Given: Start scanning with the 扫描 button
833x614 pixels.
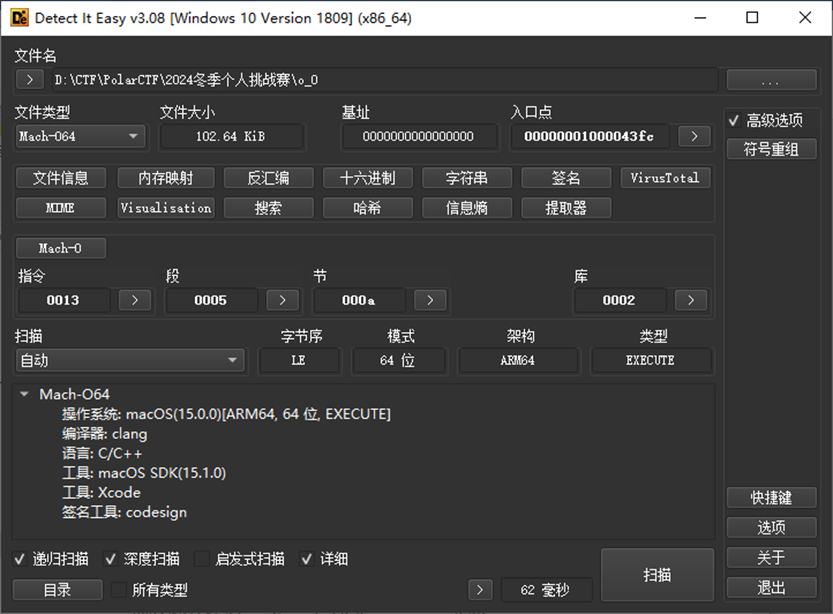Looking at the screenshot, I should (x=657, y=575).
